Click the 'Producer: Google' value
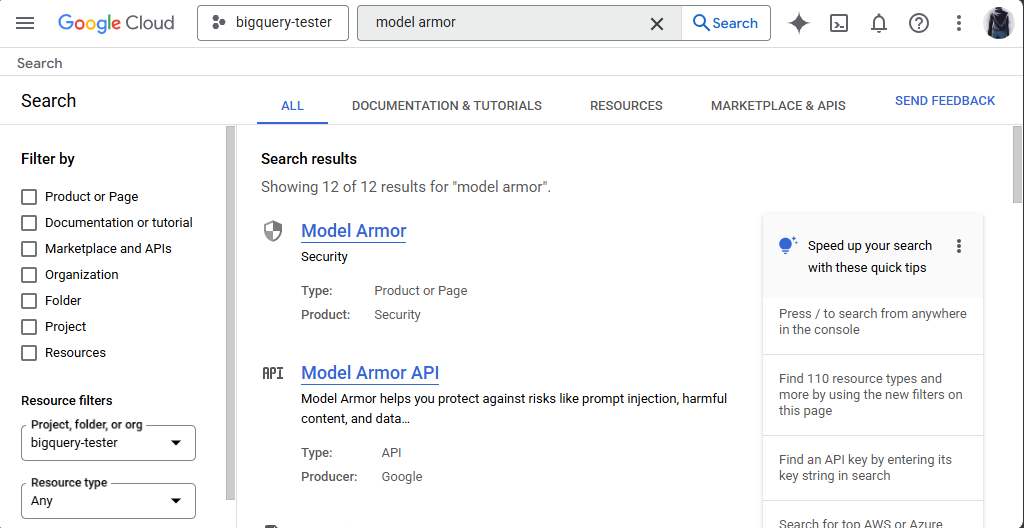 (402, 477)
